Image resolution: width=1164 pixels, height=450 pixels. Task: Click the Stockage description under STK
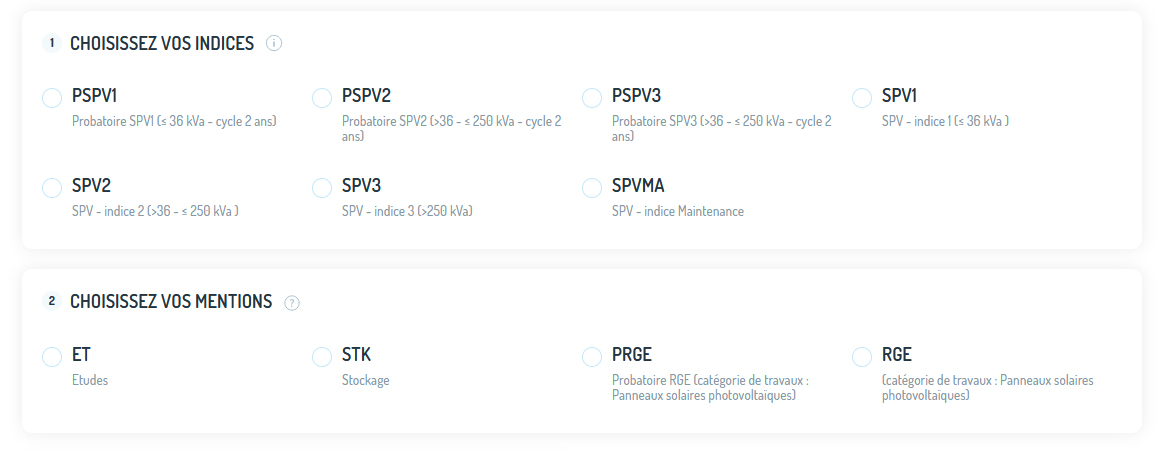(x=366, y=381)
